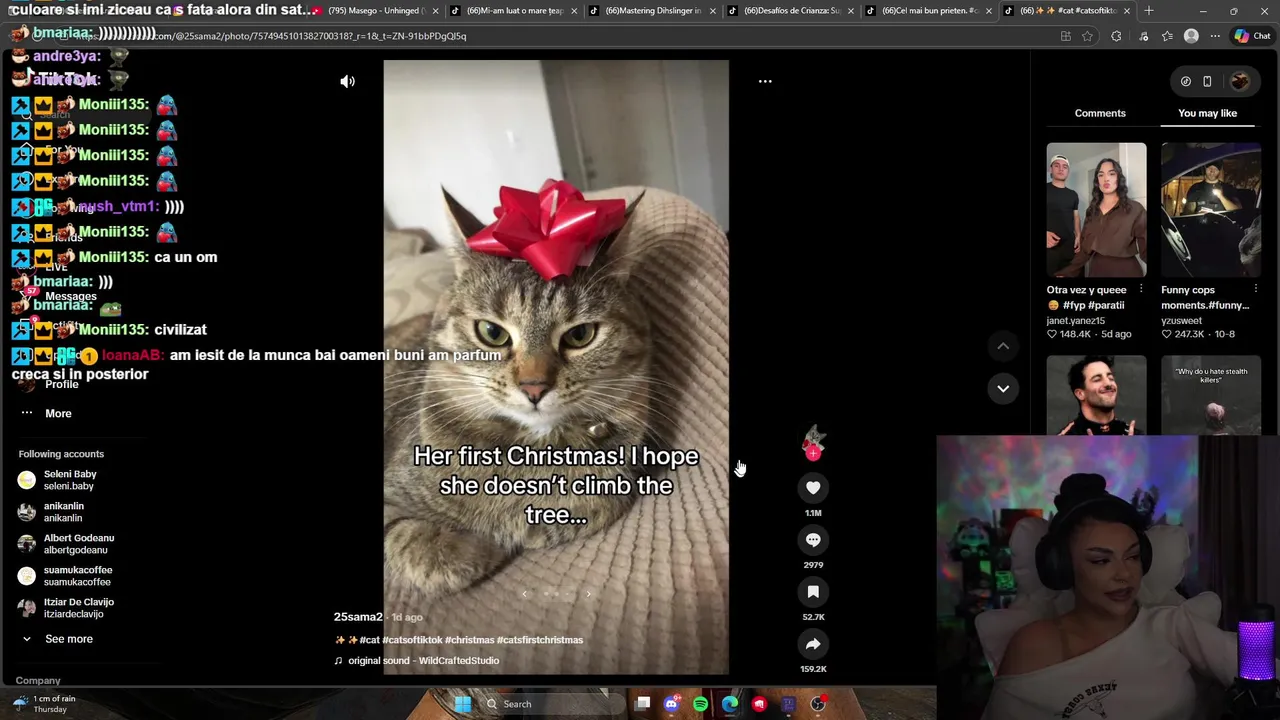Open the Funny cops moments video thumbnail
This screenshot has width=1280, height=720.
tap(1211, 210)
